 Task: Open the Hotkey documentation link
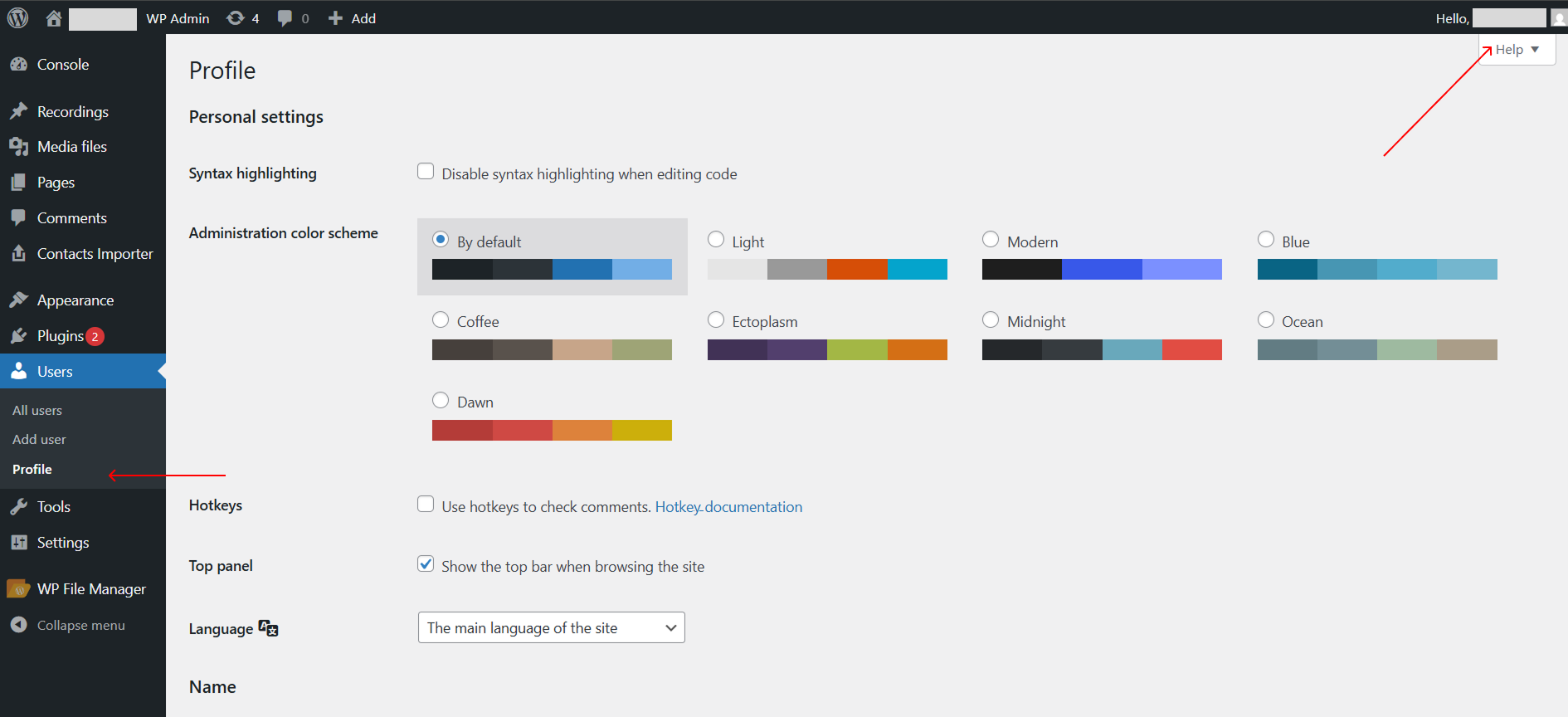(728, 507)
